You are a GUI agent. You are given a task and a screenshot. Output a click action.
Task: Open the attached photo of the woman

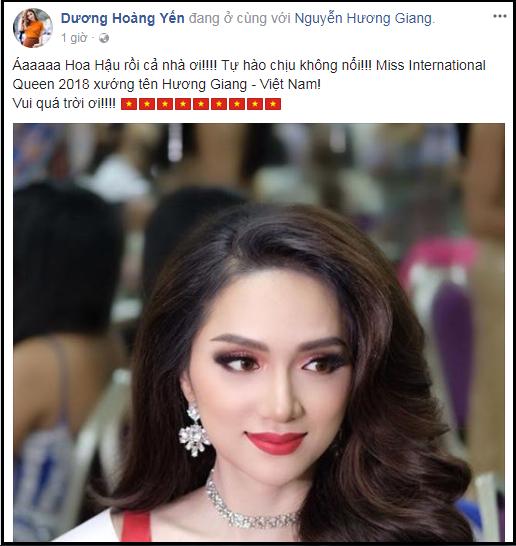tap(259, 333)
